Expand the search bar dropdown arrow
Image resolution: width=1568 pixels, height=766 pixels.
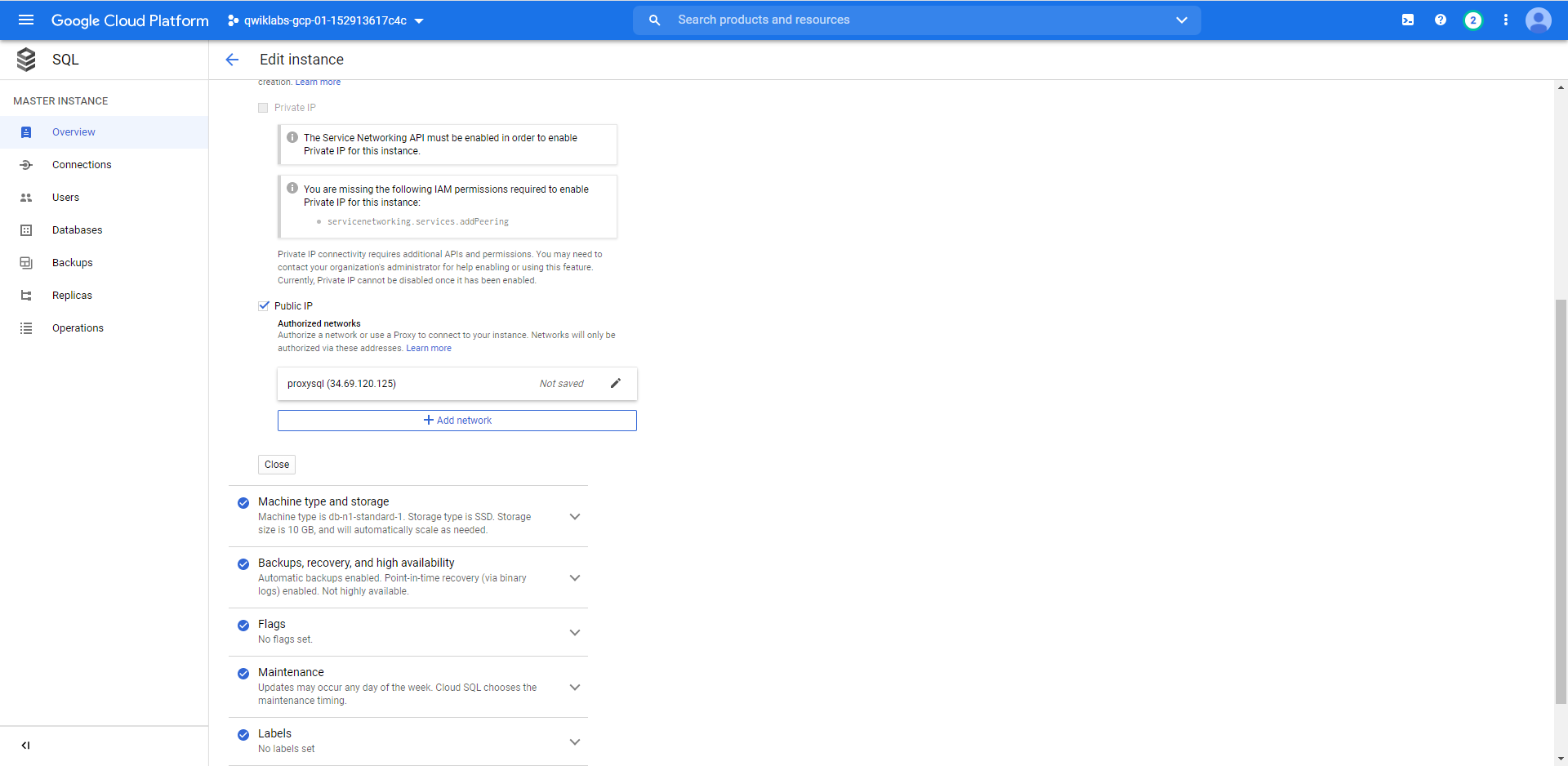click(1182, 20)
